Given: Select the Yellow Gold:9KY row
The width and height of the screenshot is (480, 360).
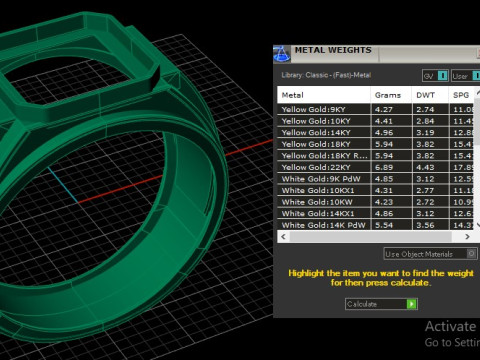Looking at the screenshot, I should pos(375,109).
